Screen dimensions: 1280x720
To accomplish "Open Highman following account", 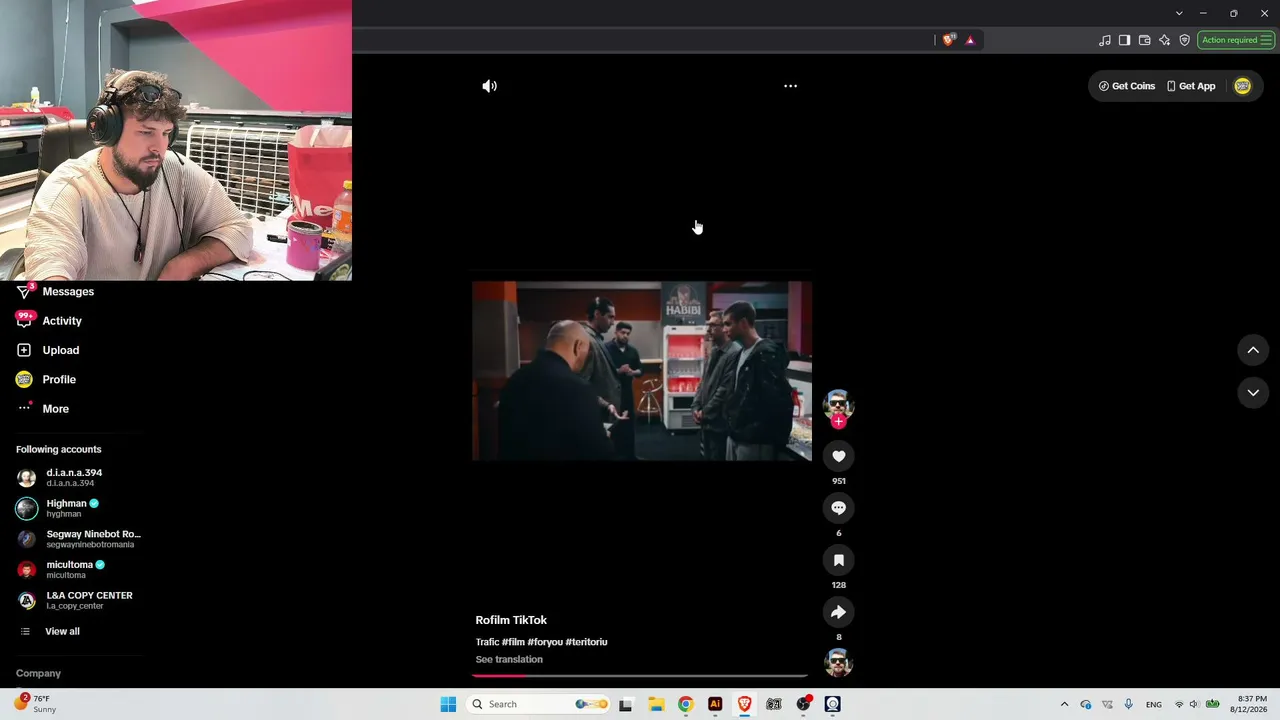I will coord(58,508).
